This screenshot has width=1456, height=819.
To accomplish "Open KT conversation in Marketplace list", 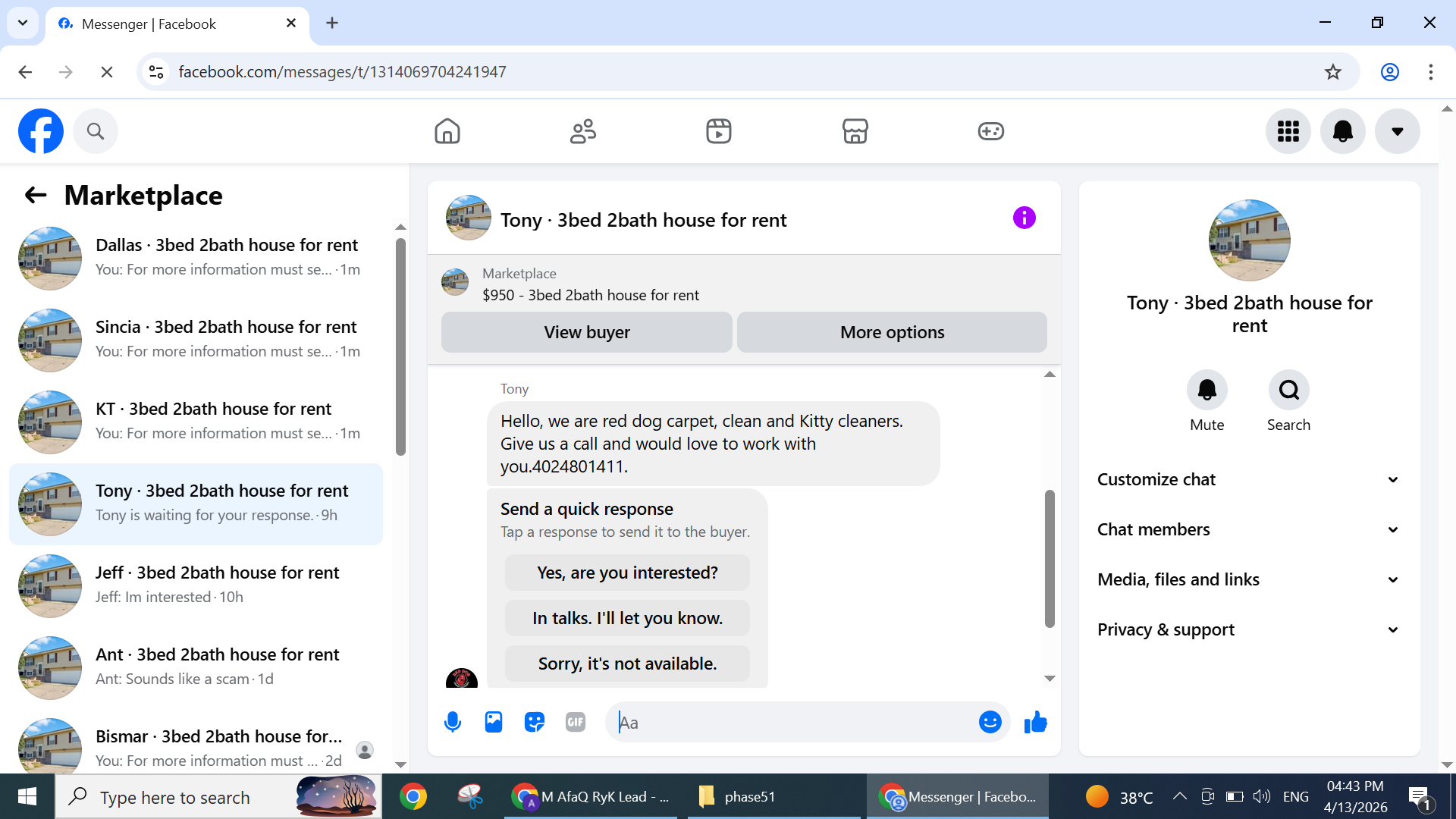I will (x=196, y=422).
